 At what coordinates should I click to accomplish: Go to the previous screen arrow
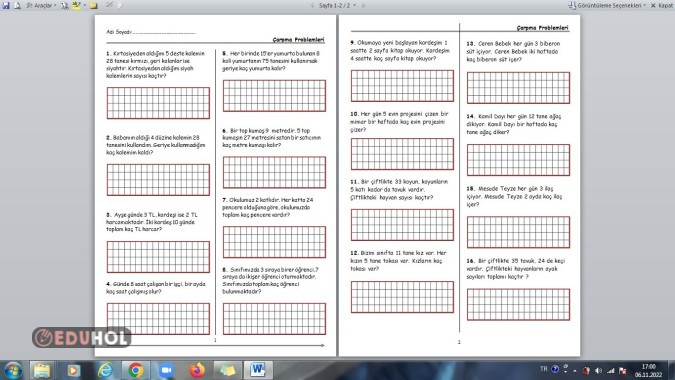313,6
